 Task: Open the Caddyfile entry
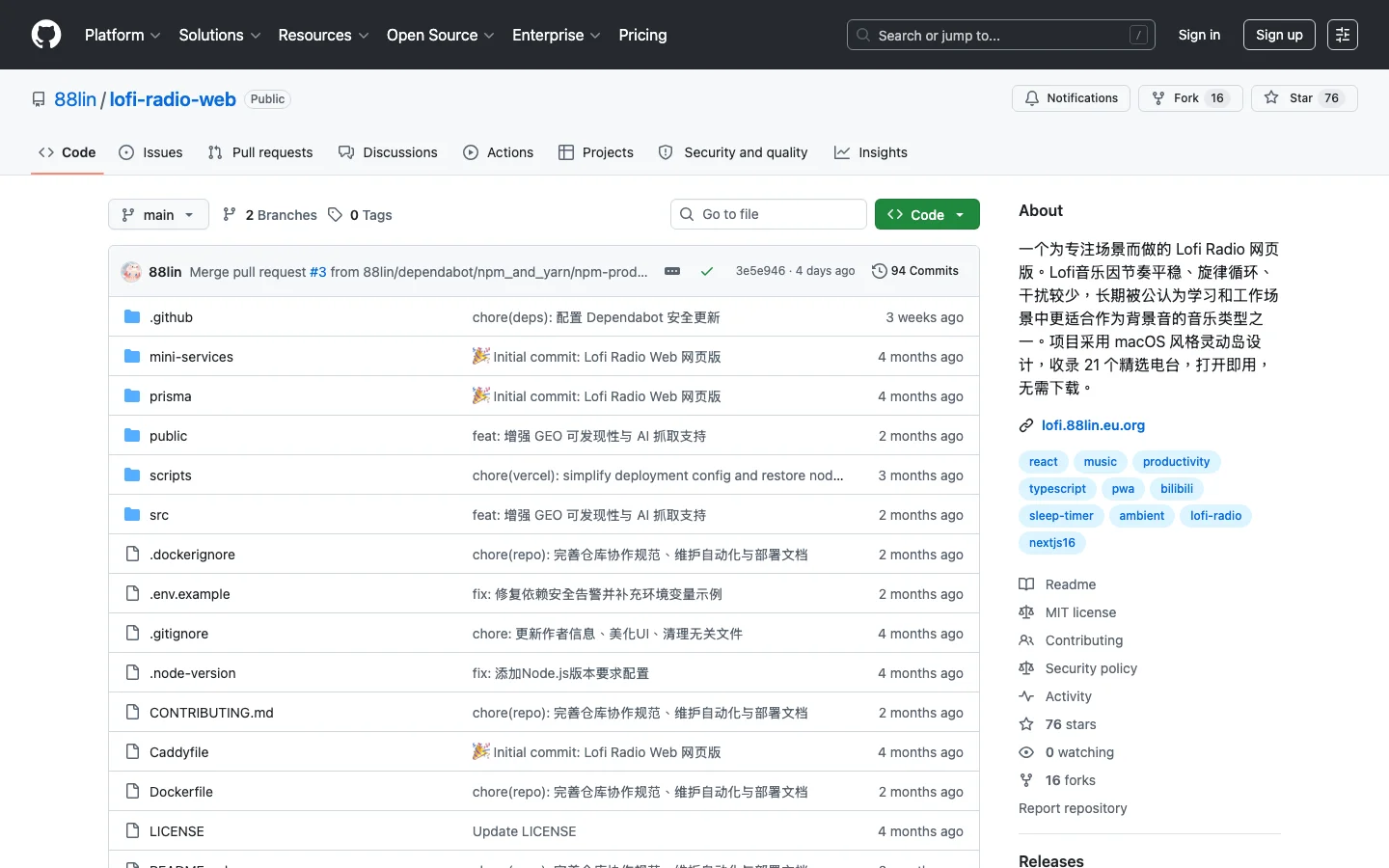pyautogui.click(x=179, y=752)
